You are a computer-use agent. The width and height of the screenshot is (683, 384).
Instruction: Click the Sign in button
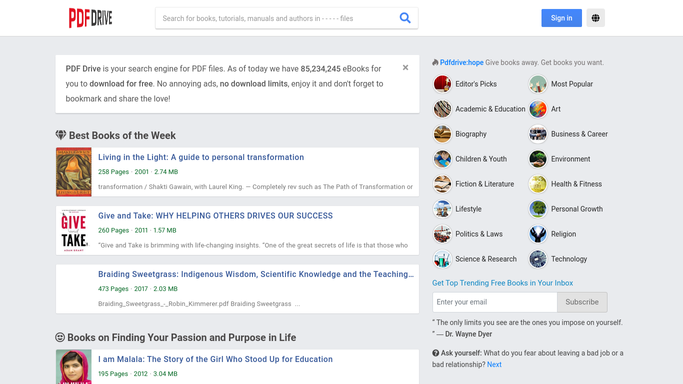[x=561, y=18]
